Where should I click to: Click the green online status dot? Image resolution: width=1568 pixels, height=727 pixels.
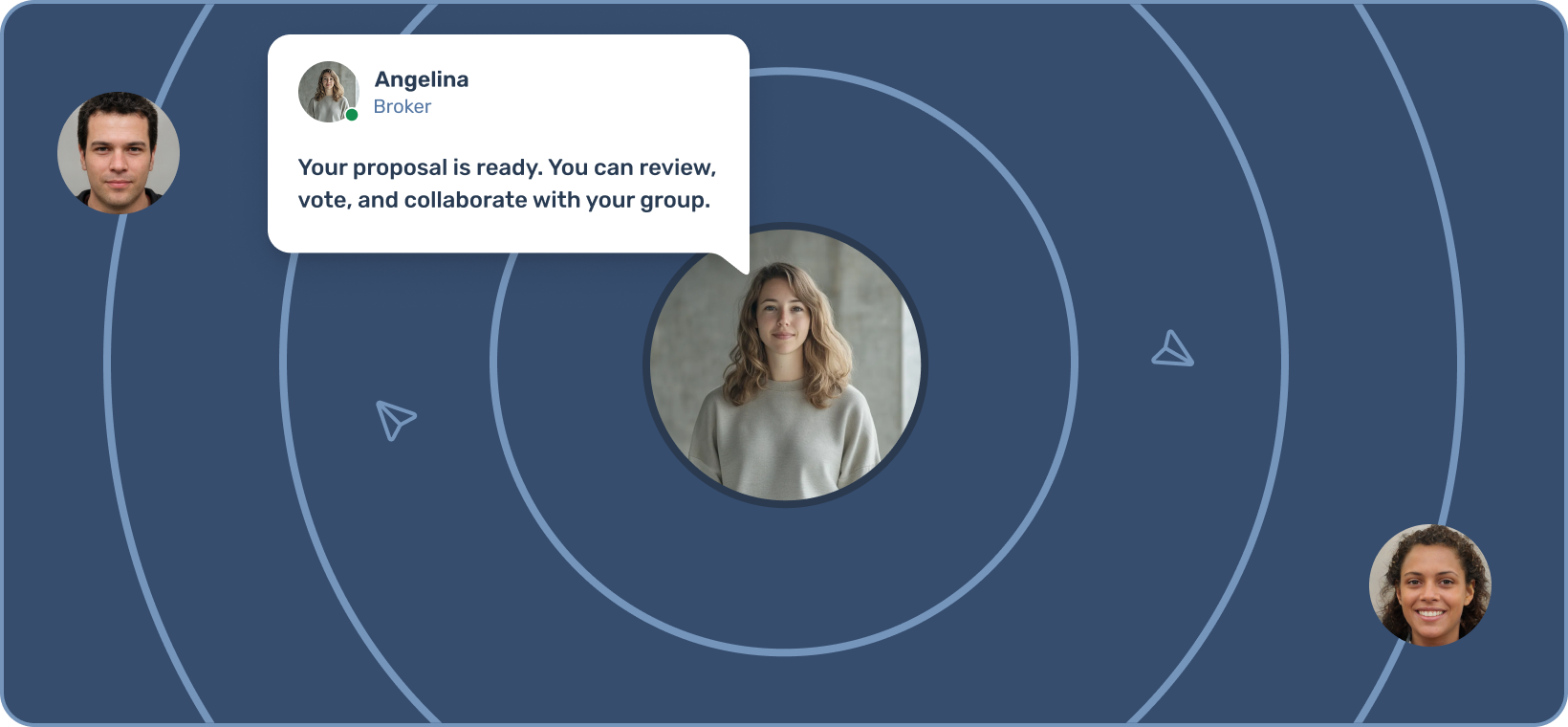pyautogui.click(x=352, y=115)
